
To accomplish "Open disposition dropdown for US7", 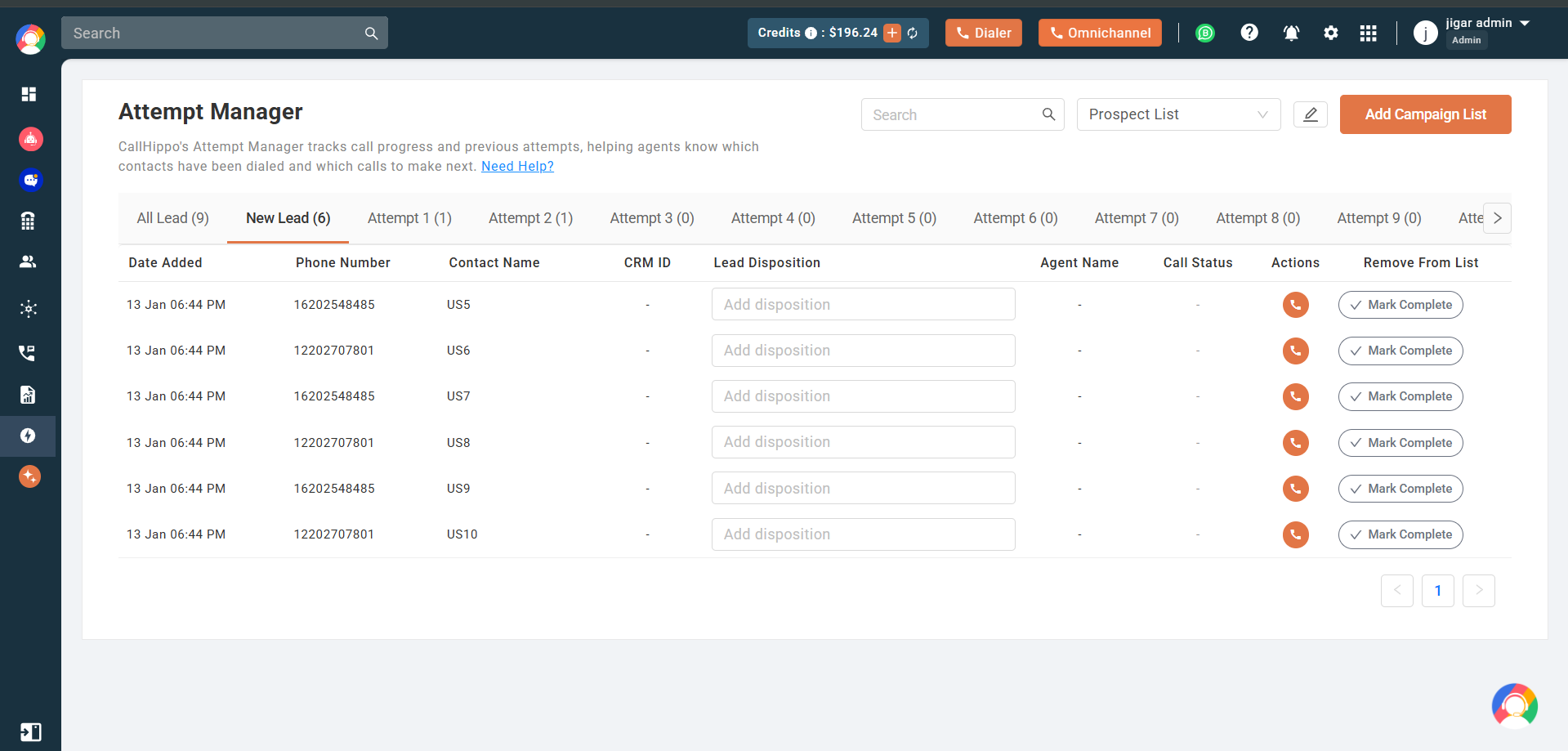I will (x=863, y=396).
